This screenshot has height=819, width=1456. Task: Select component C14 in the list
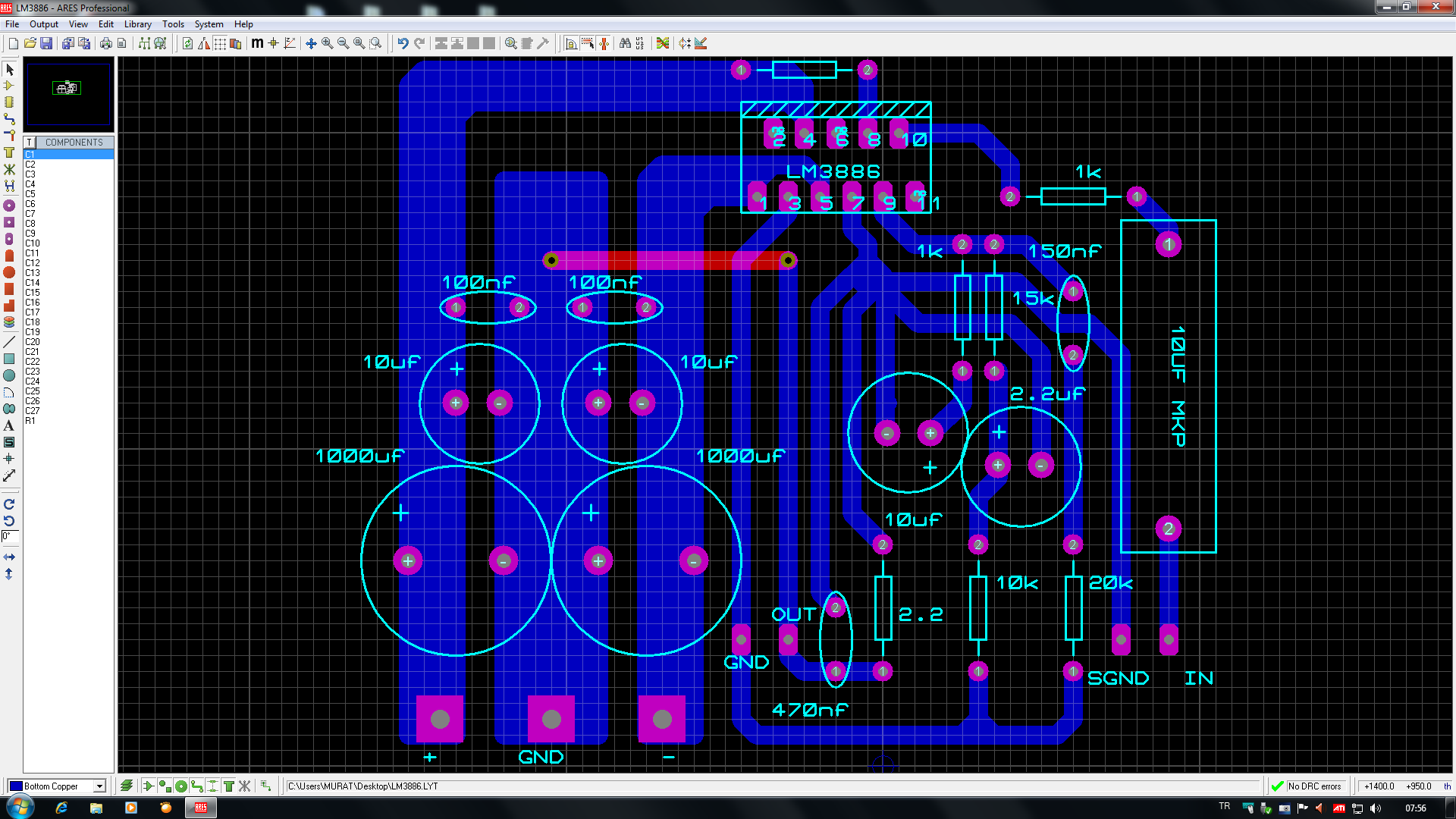[x=33, y=283]
